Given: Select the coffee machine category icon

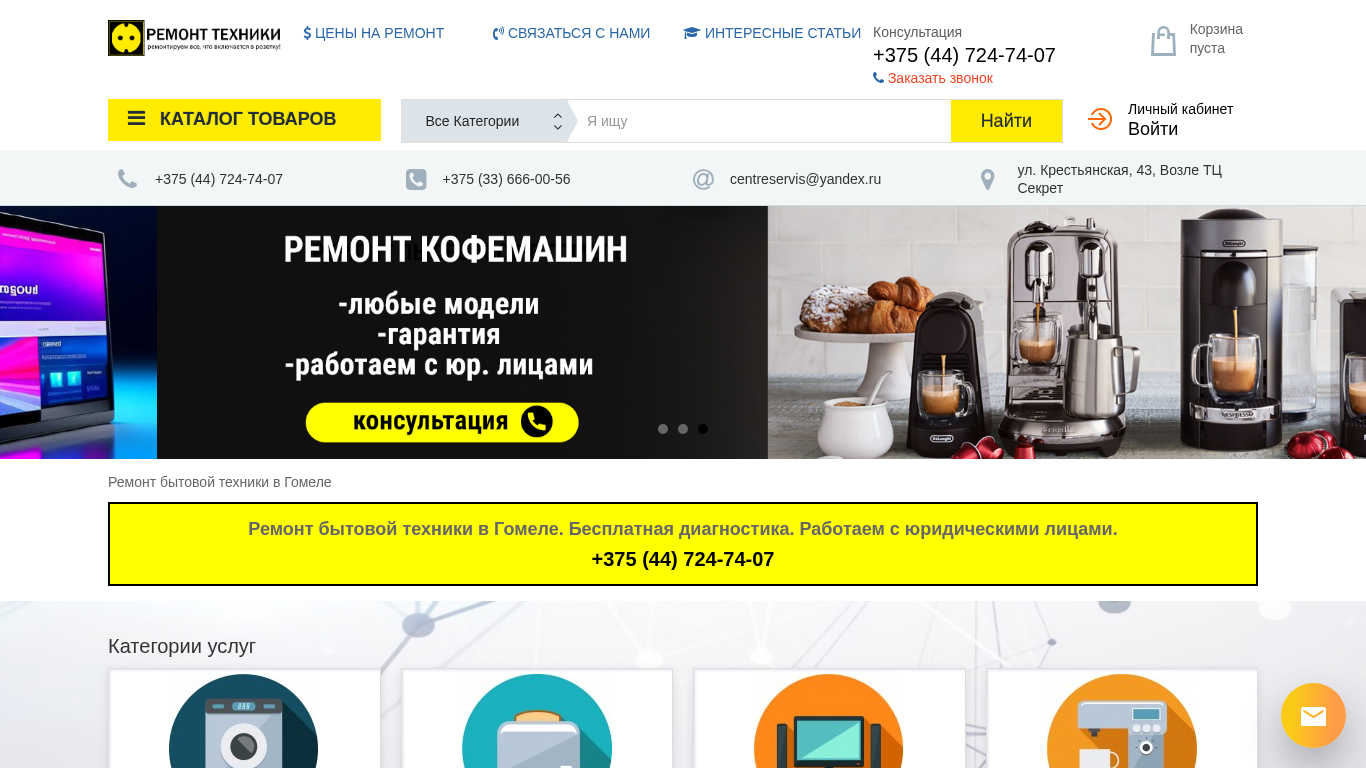Looking at the screenshot, I should pos(1121,722).
